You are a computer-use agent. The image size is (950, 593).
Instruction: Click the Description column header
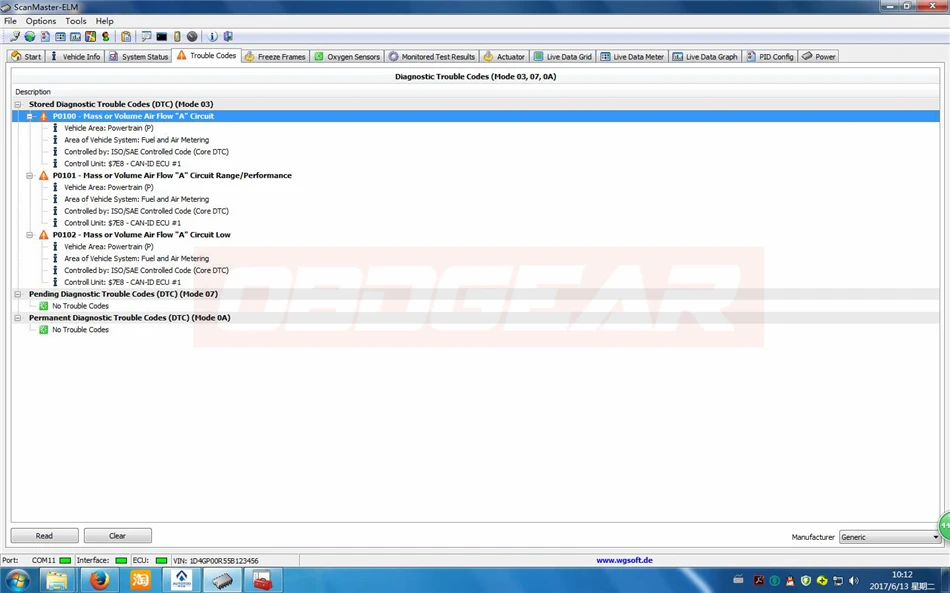pyautogui.click(x=33, y=92)
